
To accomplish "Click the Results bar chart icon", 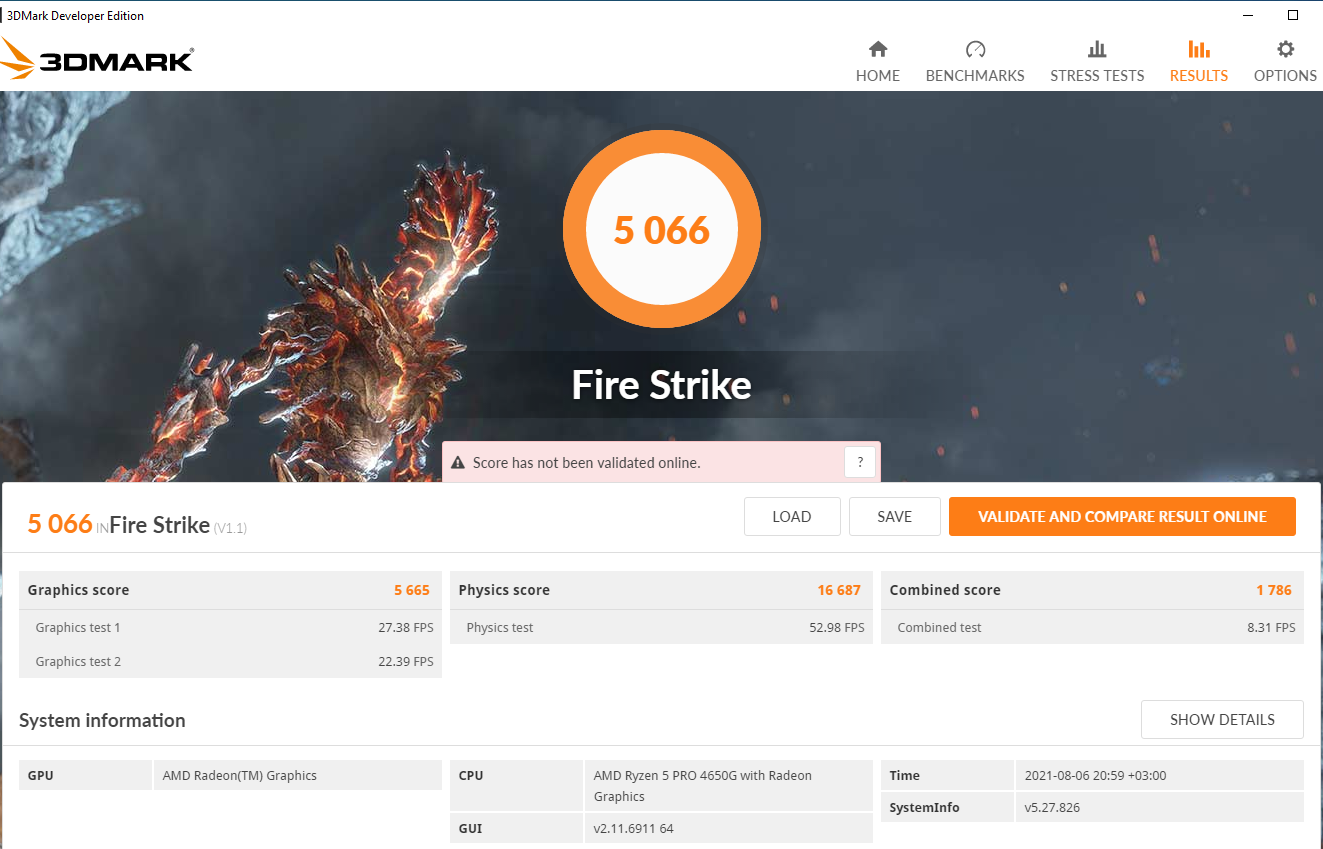I will pyautogui.click(x=1198, y=49).
